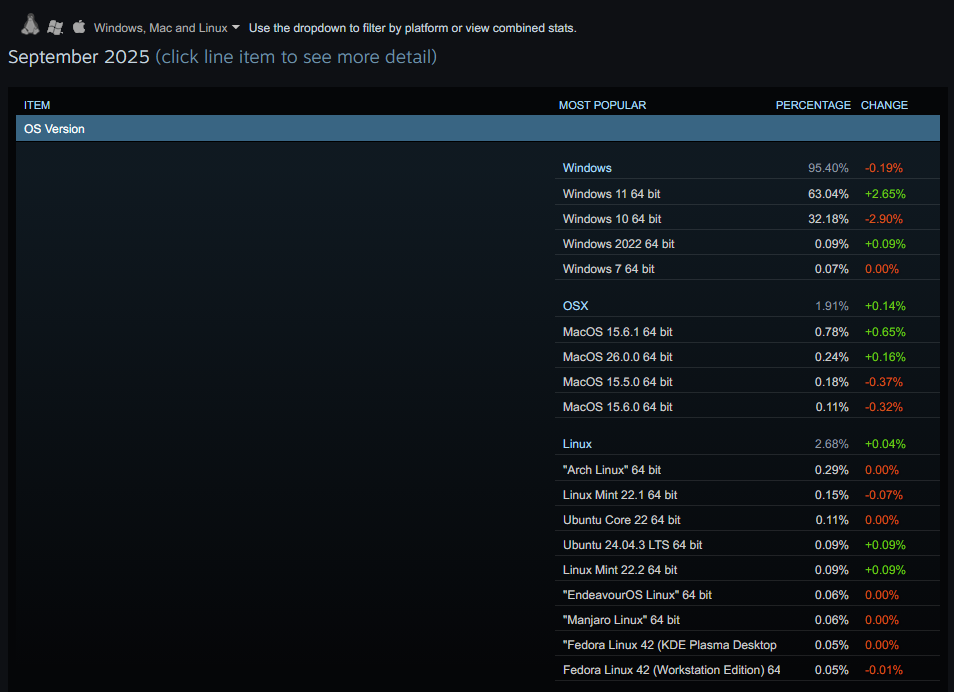This screenshot has height=692, width=954.
Task: Click the +0.14% OSX change value
Action: (885, 306)
